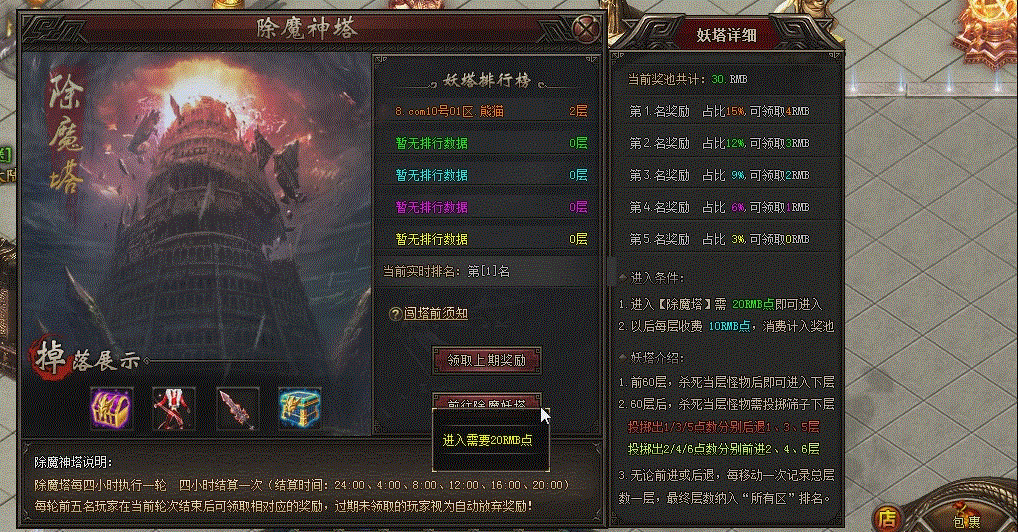Click the purple treasure chest drop item
The width and height of the screenshot is (1018, 532).
coord(112,409)
